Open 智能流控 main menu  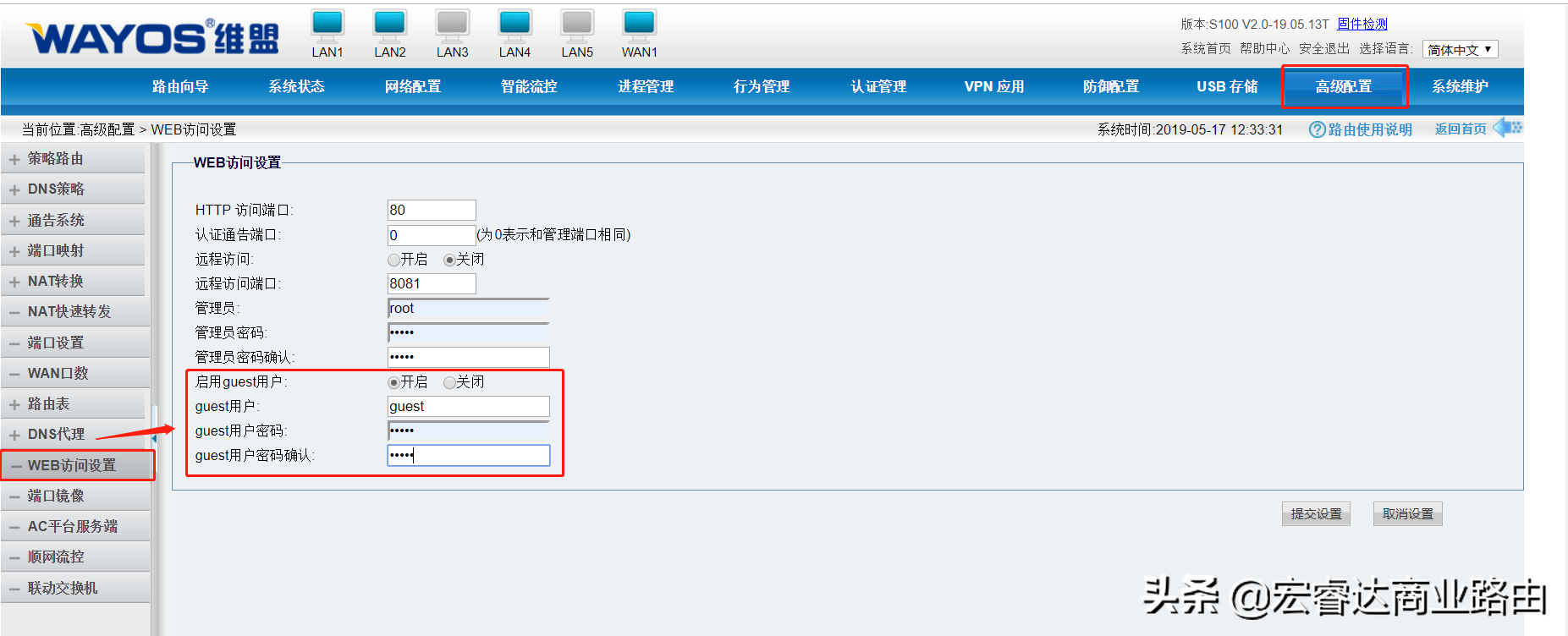click(x=529, y=86)
